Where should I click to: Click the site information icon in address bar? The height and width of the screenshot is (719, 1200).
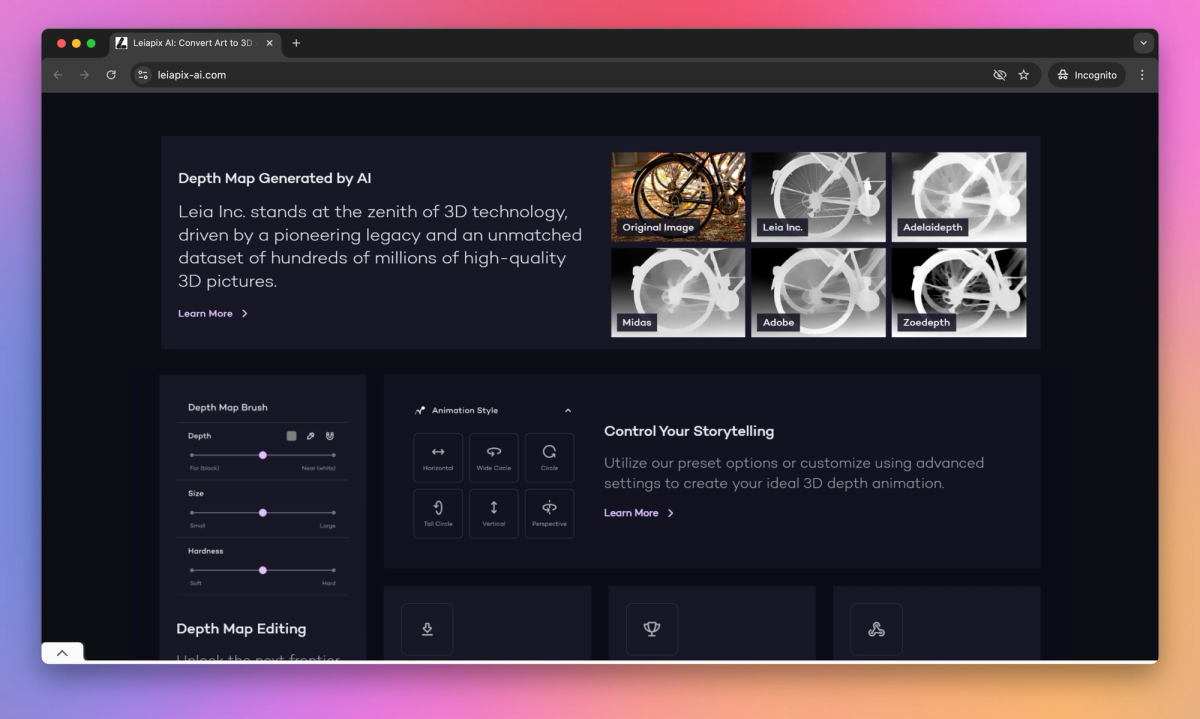tap(143, 75)
